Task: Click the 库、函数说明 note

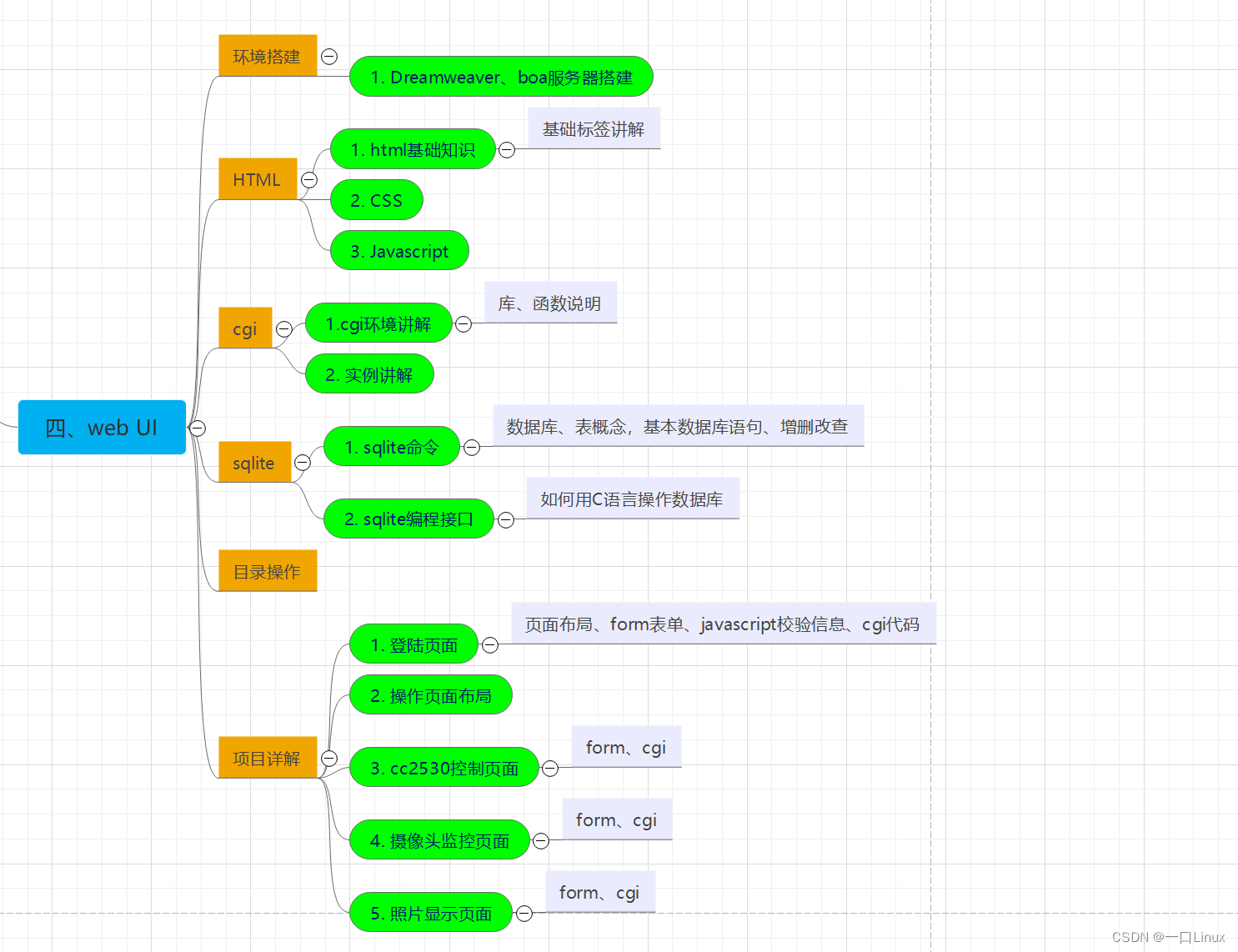Action: [551, 303]
